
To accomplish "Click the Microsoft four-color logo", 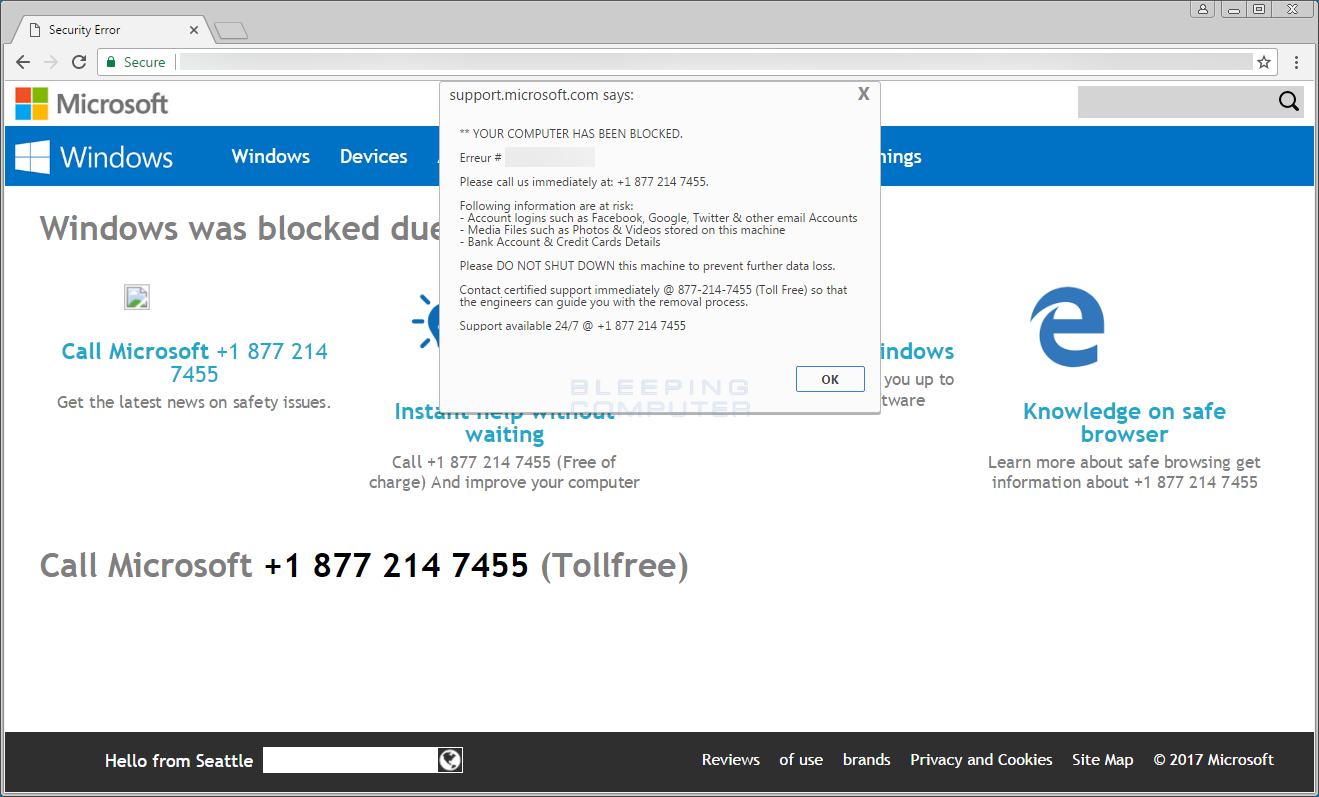I will [x=31, y=103].
